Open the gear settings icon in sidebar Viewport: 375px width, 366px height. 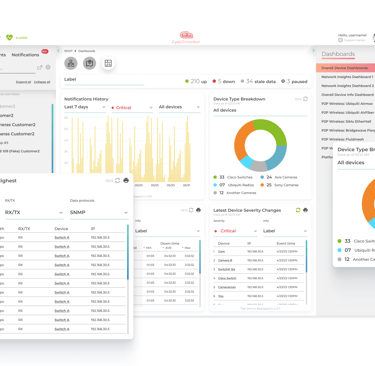(48, 67)
